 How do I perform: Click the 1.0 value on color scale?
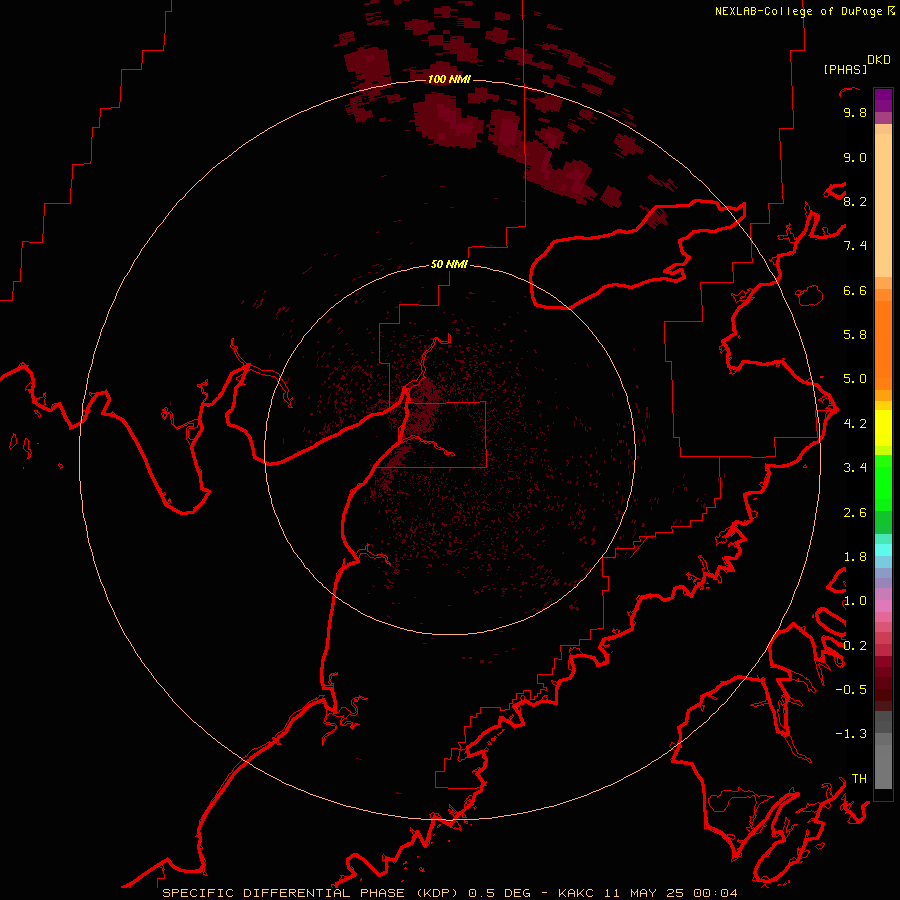[x=855, y=601]
